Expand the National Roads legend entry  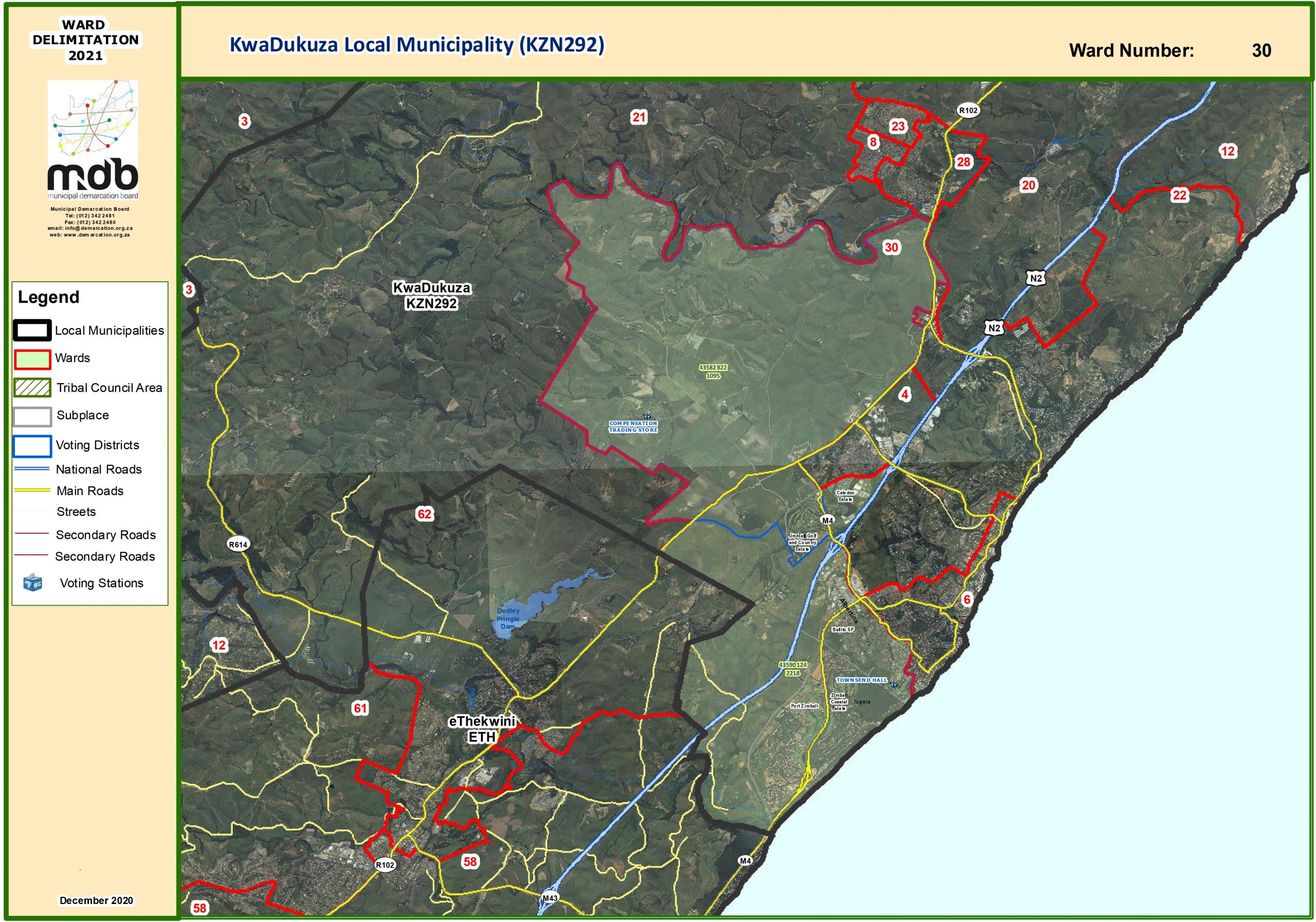(31, 468)
